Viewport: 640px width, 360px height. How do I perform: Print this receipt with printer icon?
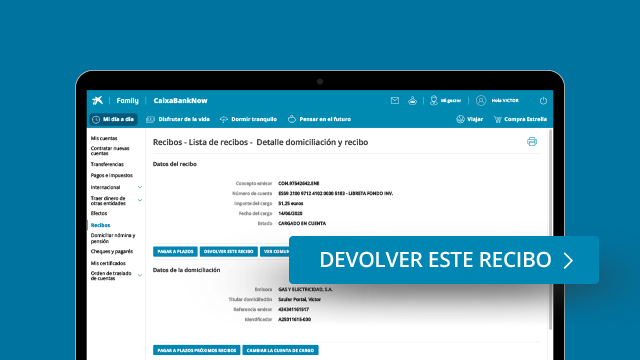pyautogui.click(x=532, y=142)
